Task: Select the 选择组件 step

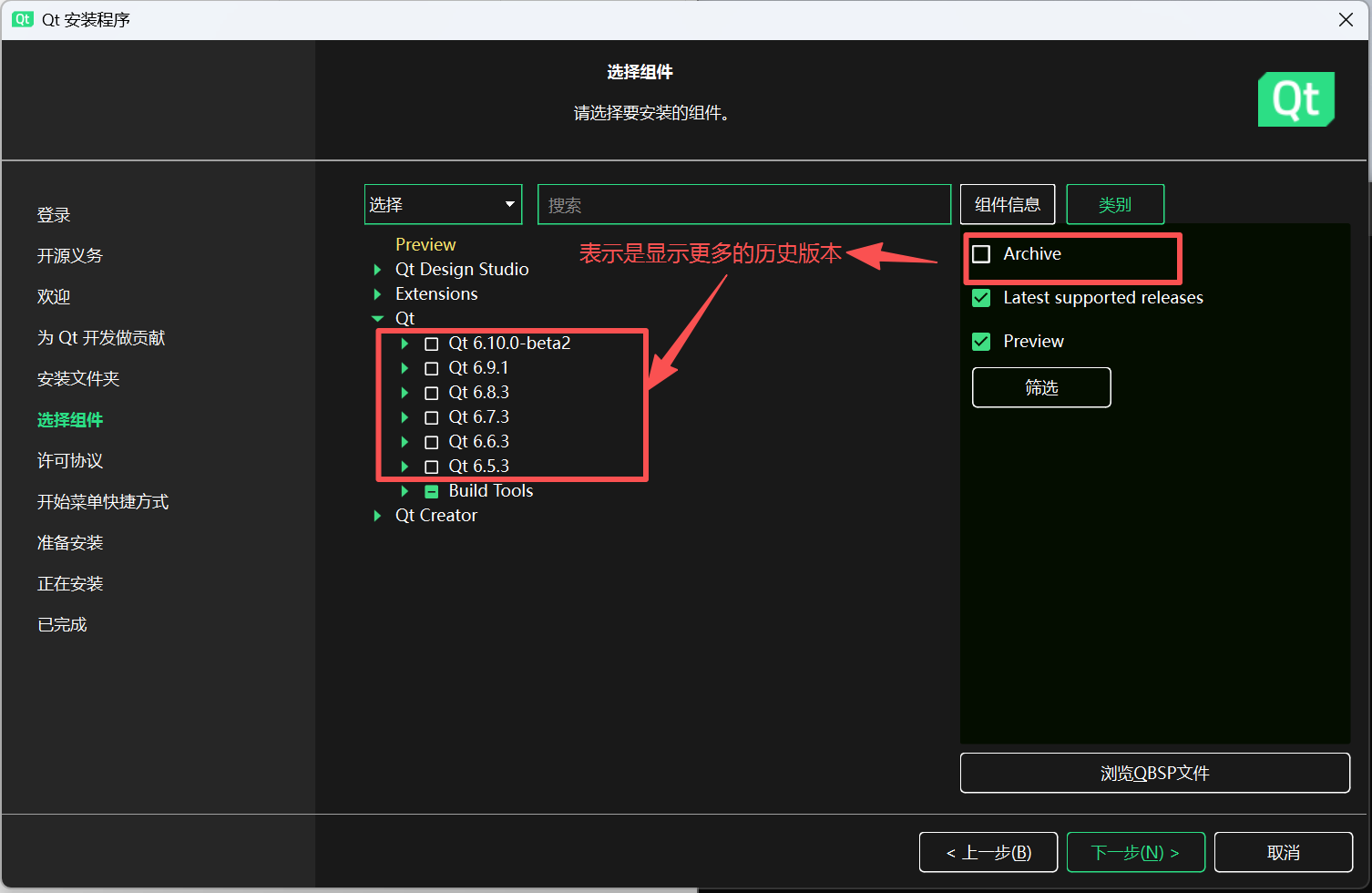Action: pos(70,420)
